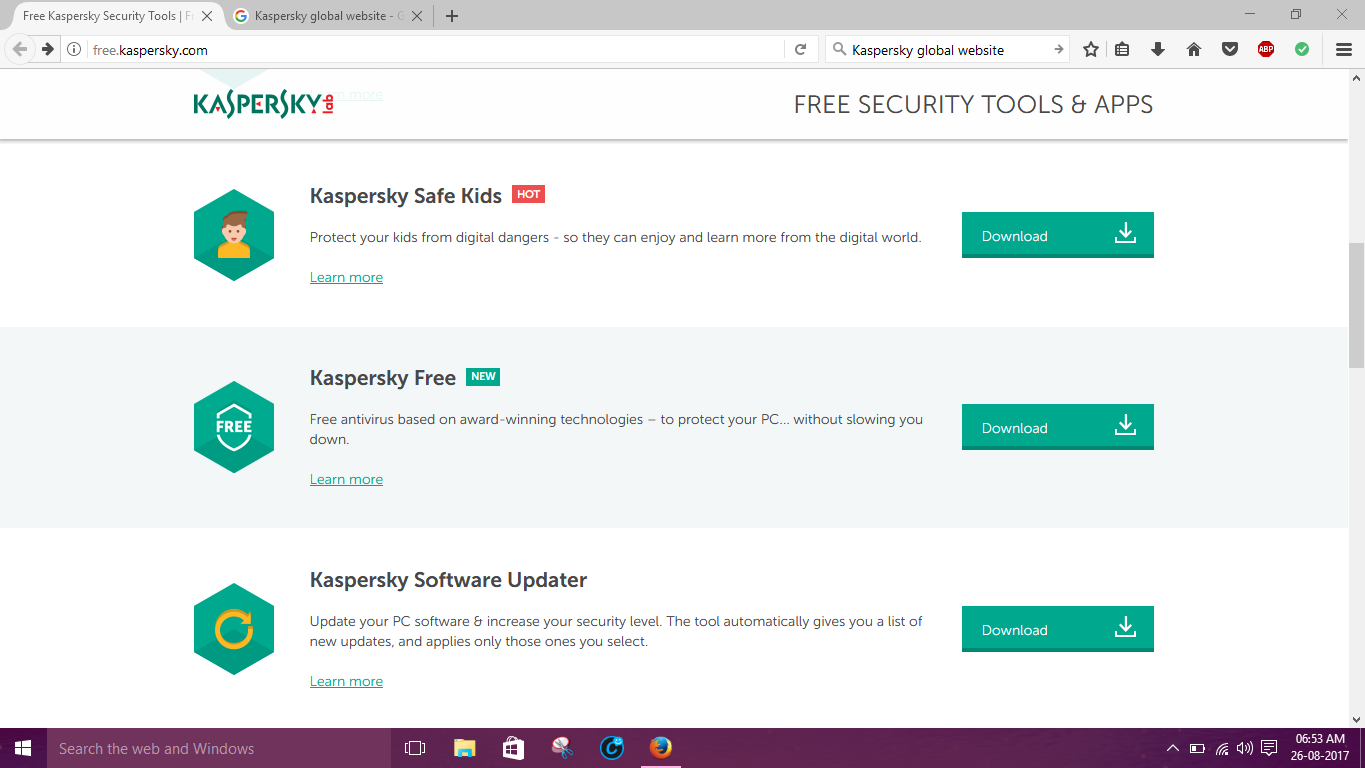This screenshot has height=768, width=1365.
Task: Save the page to Pocket
Action: click(1230, 49)
